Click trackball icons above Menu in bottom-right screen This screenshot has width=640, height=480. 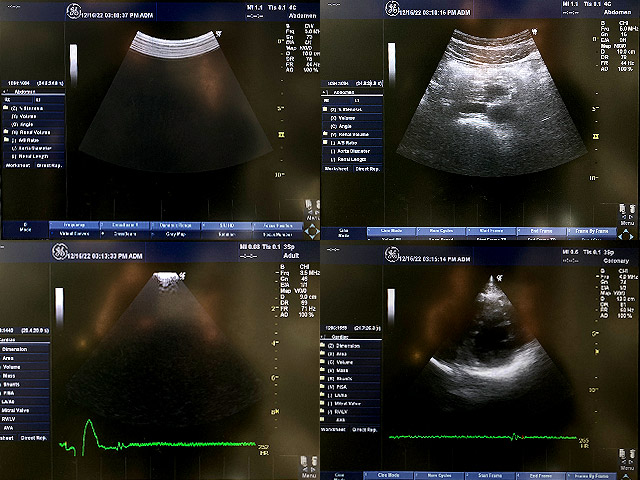(x=627, y=454)
